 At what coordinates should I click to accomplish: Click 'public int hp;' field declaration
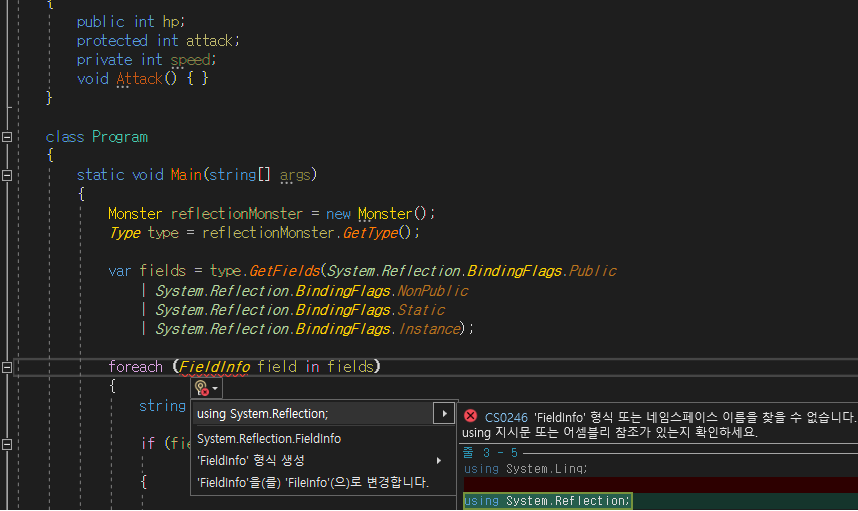click(x=131, y=21)
